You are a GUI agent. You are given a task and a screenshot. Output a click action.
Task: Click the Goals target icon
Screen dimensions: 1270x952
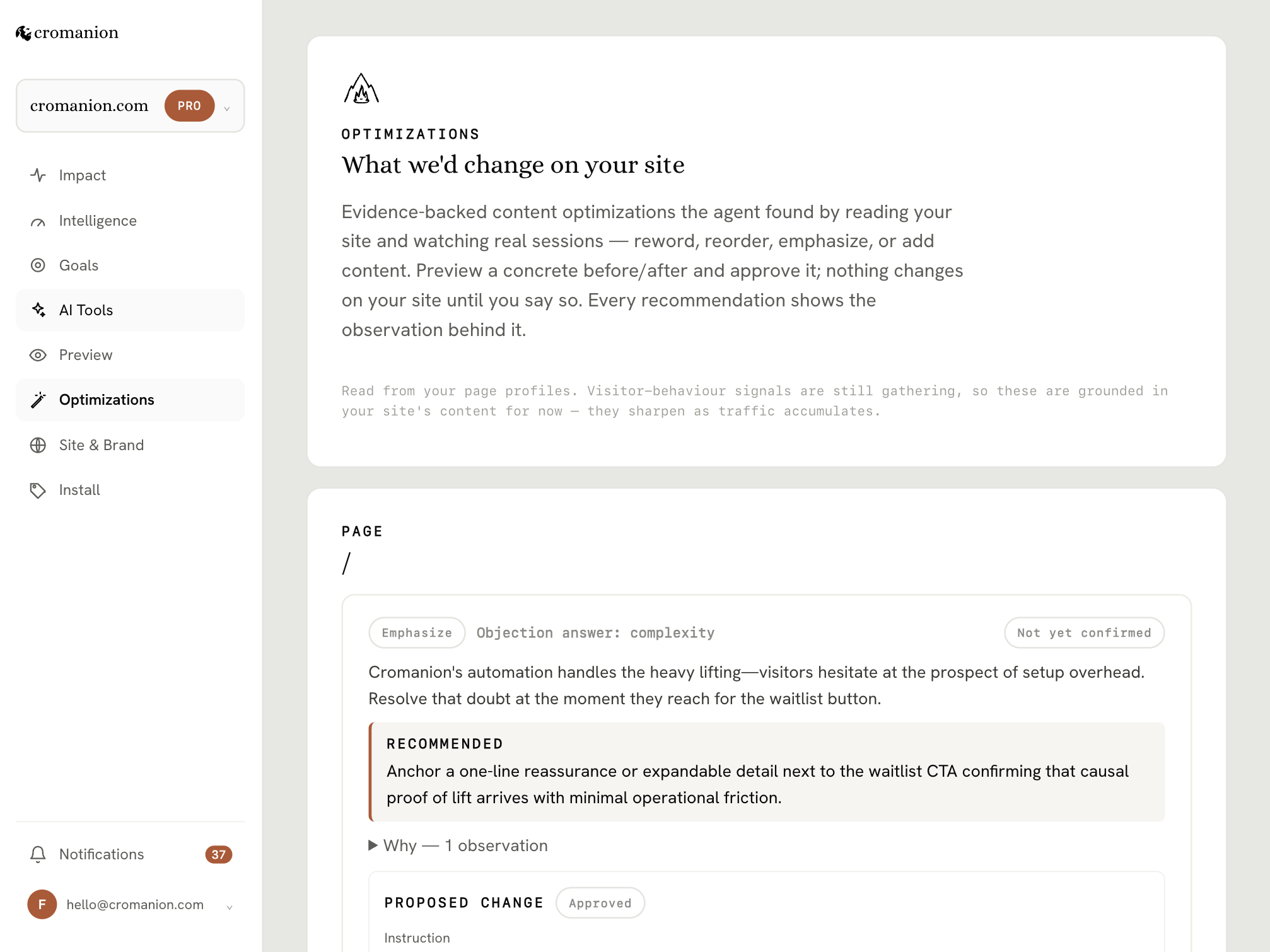38,265
